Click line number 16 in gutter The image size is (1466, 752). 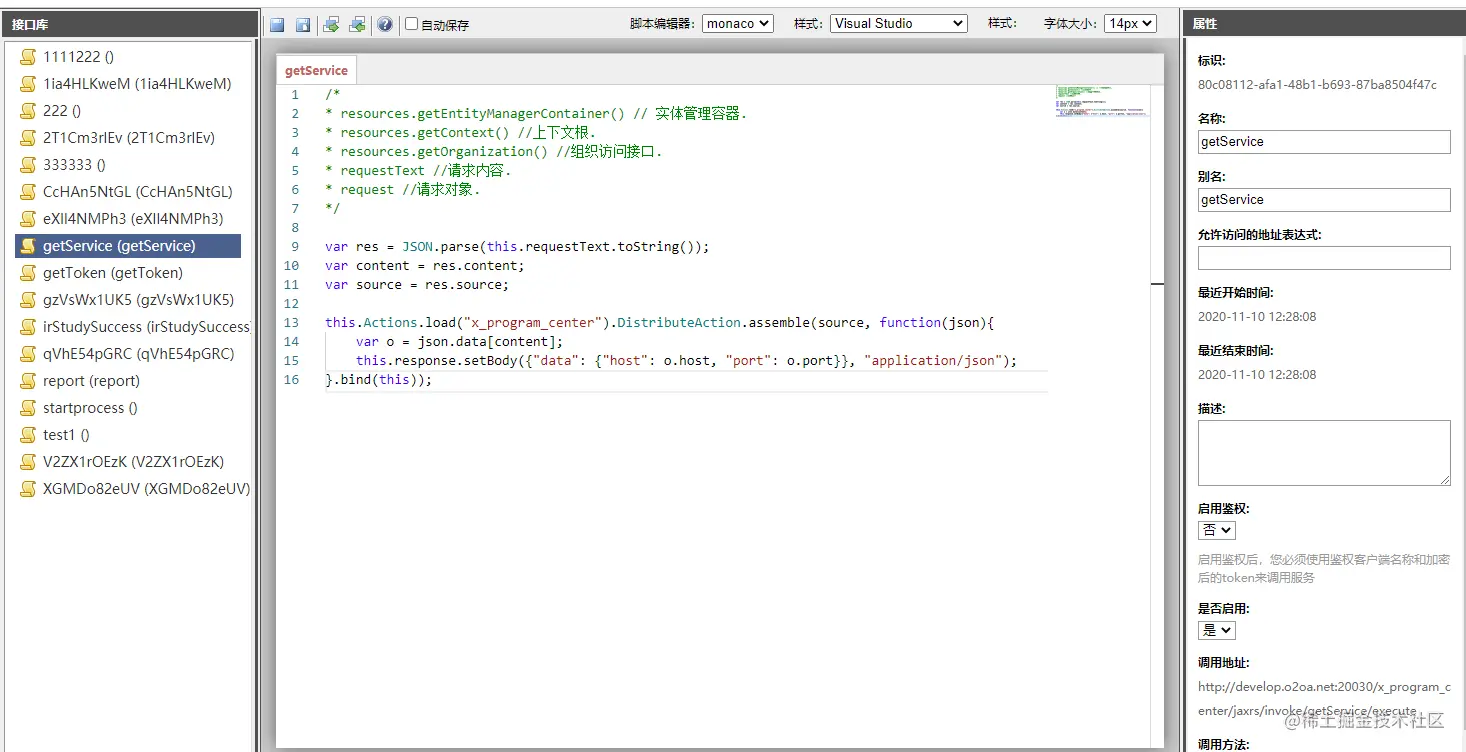coord(291,380)
